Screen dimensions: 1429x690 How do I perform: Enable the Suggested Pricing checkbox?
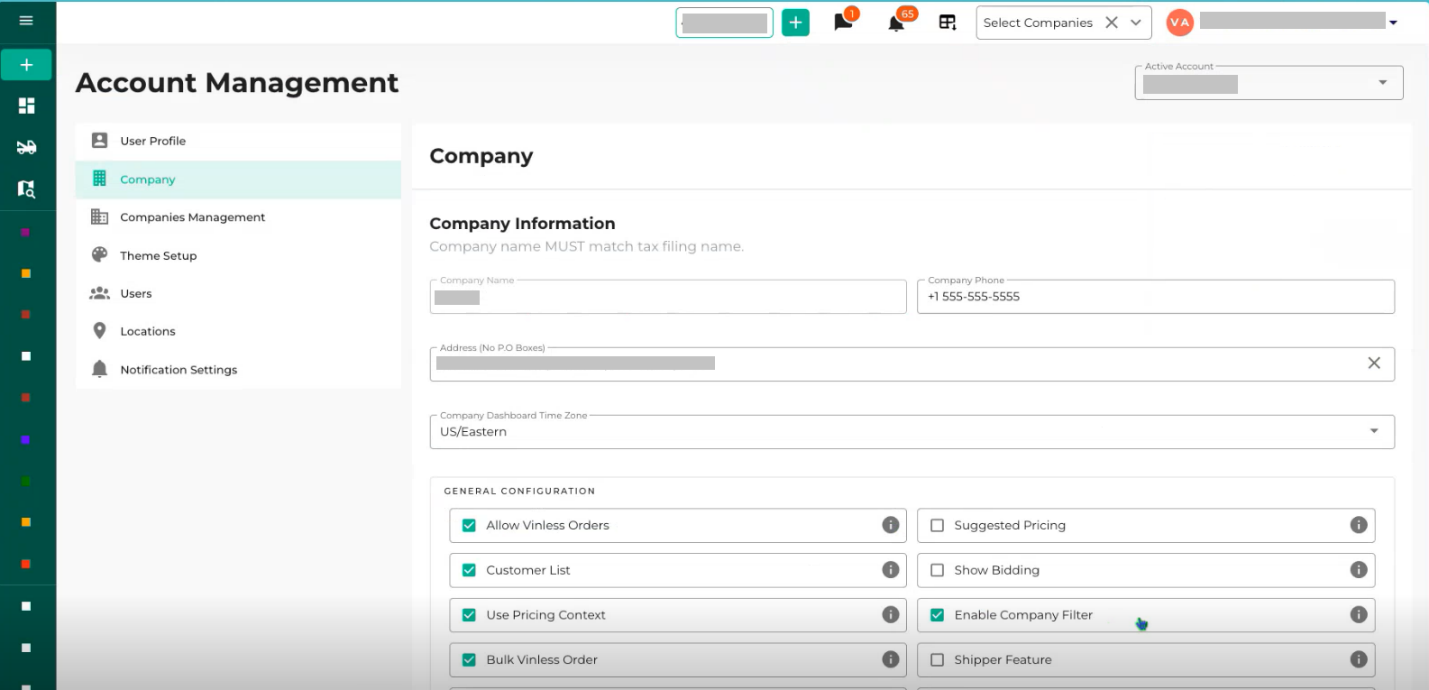(x=937, y=525)
